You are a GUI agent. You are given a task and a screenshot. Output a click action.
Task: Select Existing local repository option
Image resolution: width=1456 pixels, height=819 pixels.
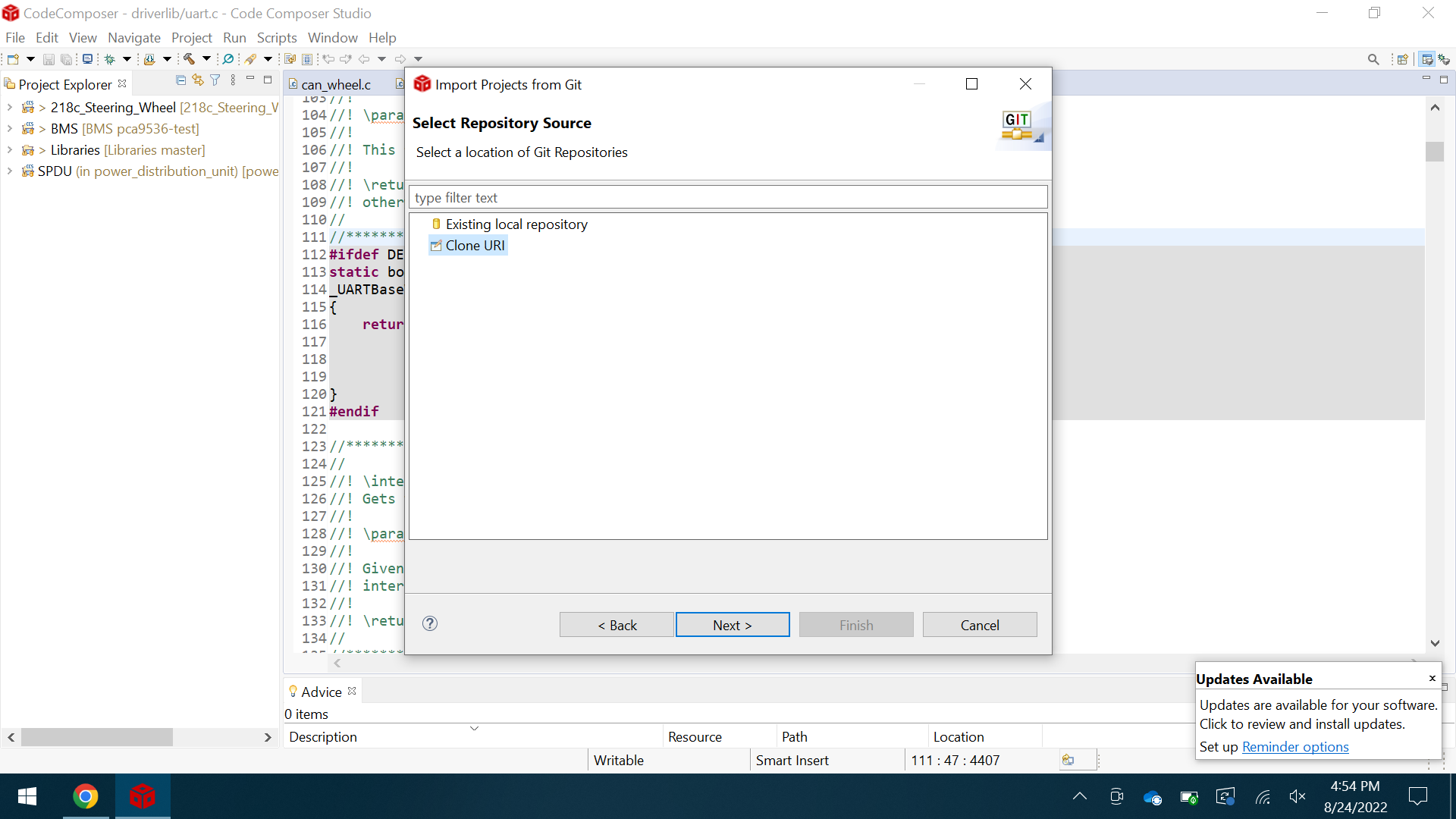pos(516,224)
